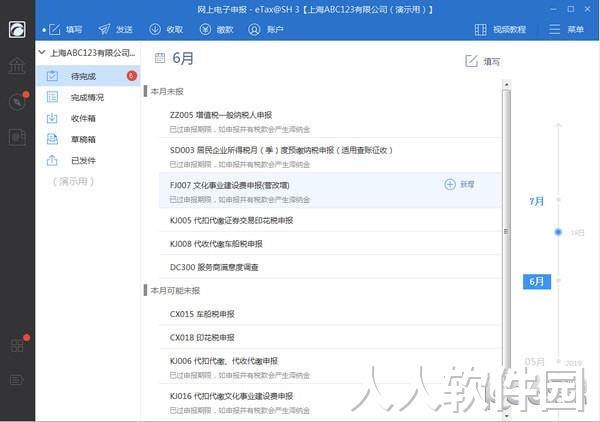This screenshot has width=600, height=422.
Task: Select 待完成 in the left navigation
Action: [x=89, y=76]
